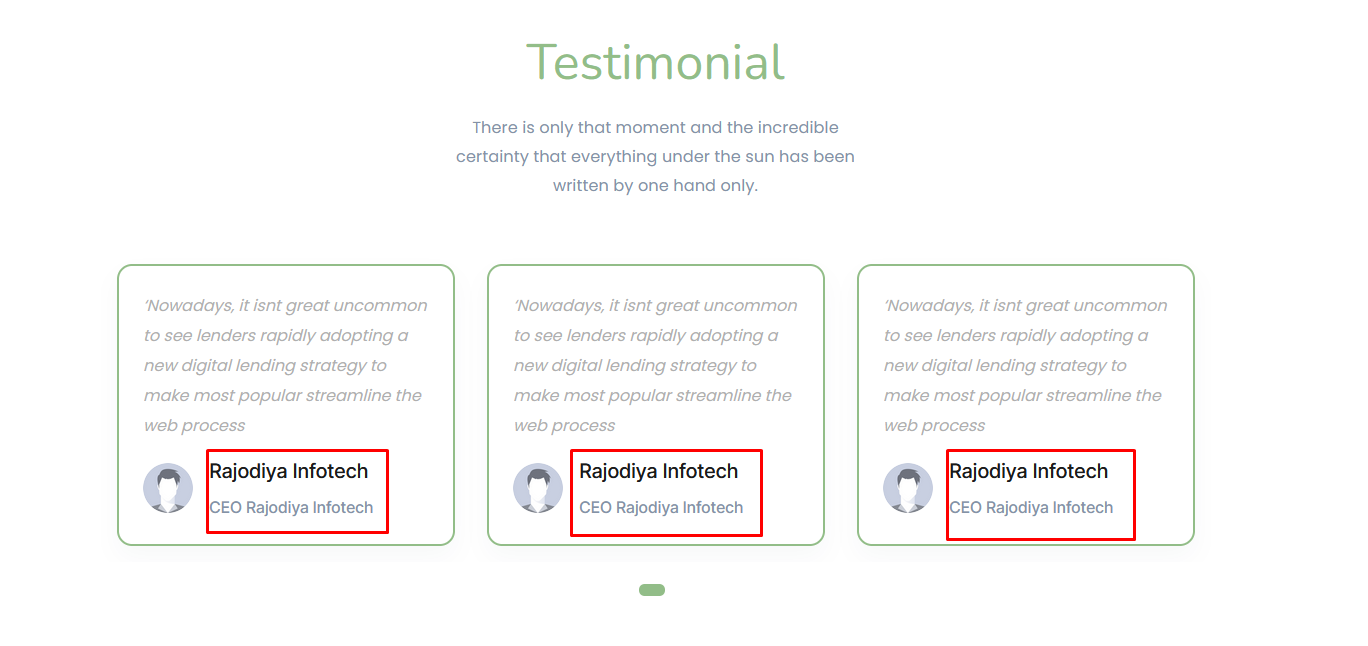This screenshot has width=1368, height=646.
Task: Open the Rajodiya Infotech name in the second card
Action: coord(659,471)
